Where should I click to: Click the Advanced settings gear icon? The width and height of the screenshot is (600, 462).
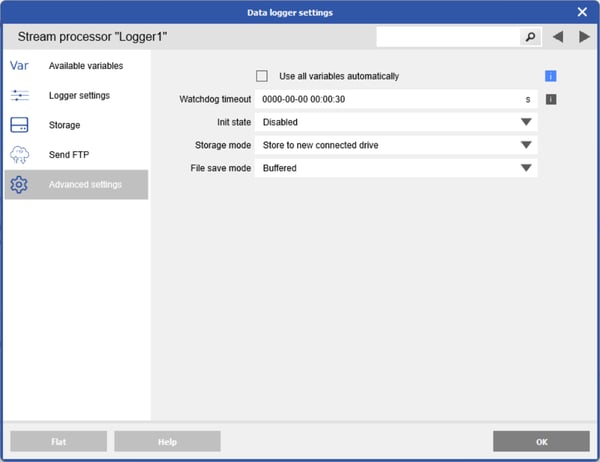[19, 184]
